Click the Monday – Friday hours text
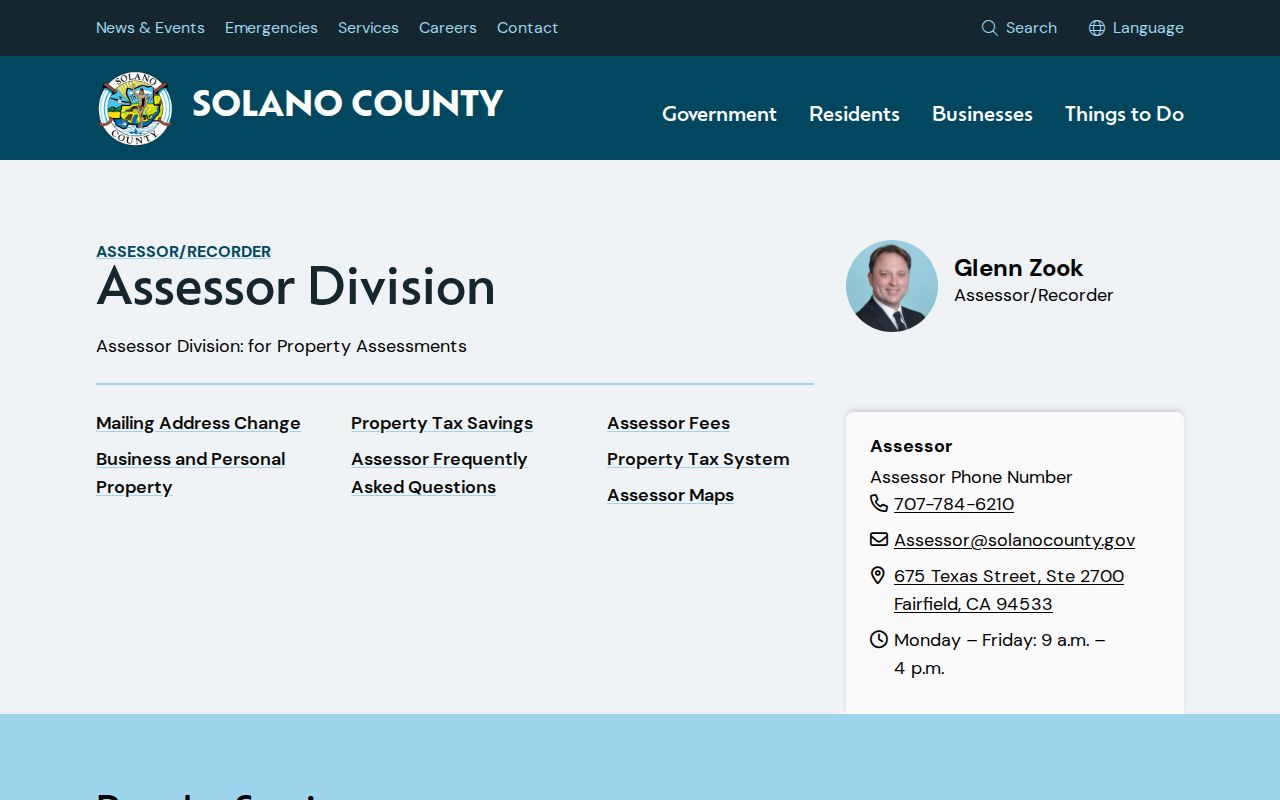Screen dimensions: 1280x800 click(x=999, y=654)
